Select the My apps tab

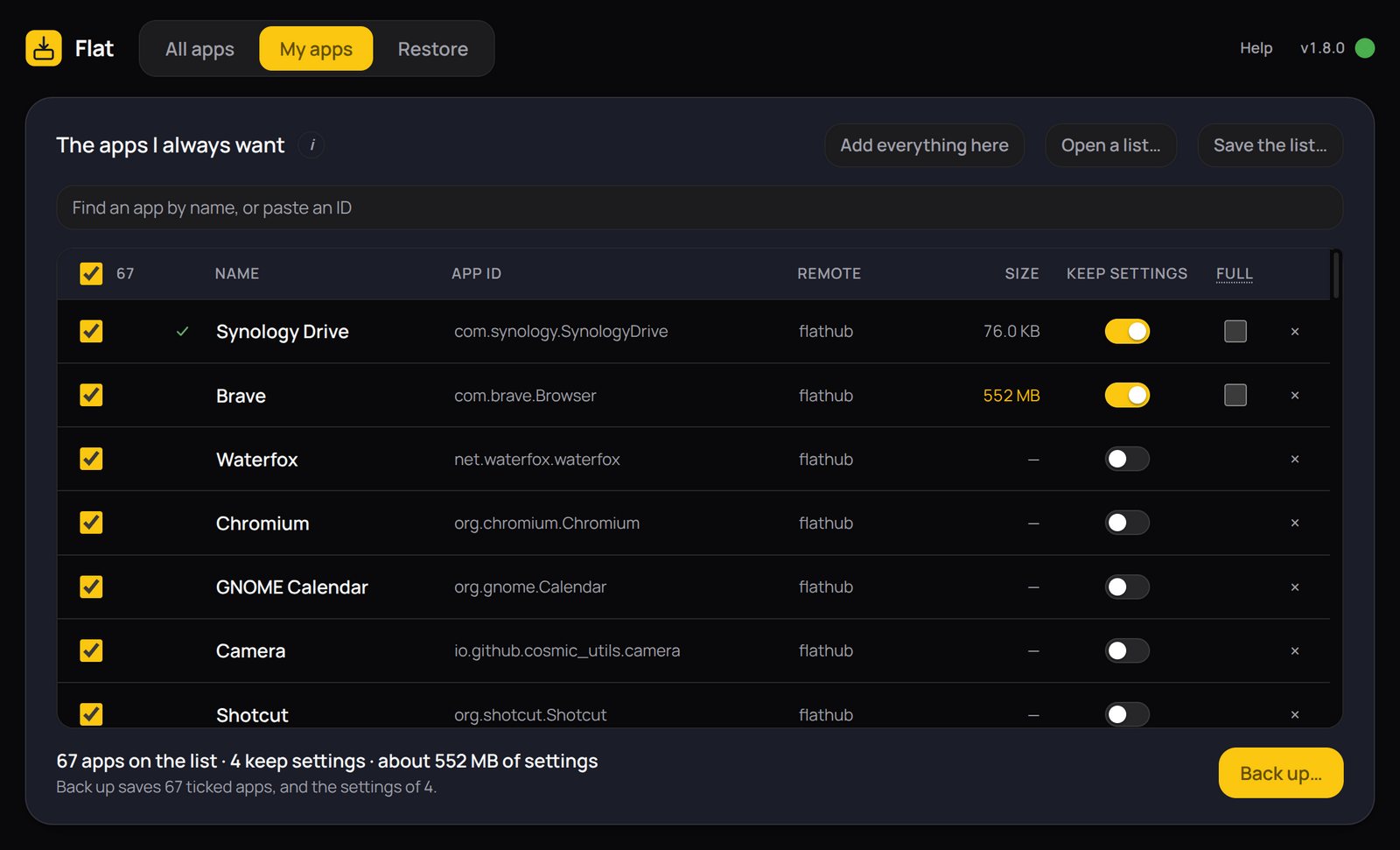(316, 48)
